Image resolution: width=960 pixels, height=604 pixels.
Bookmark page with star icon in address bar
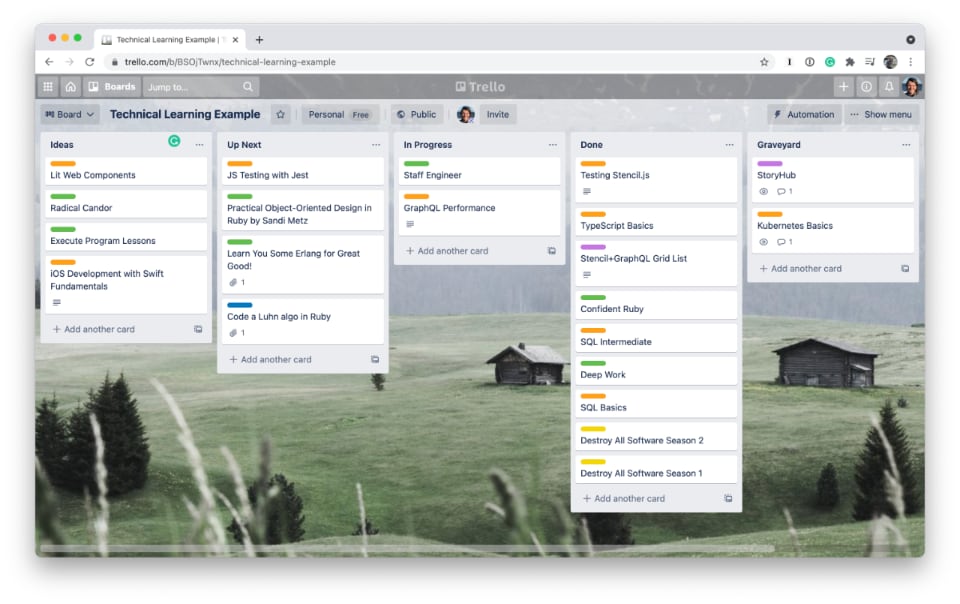[x=764, y=62]
